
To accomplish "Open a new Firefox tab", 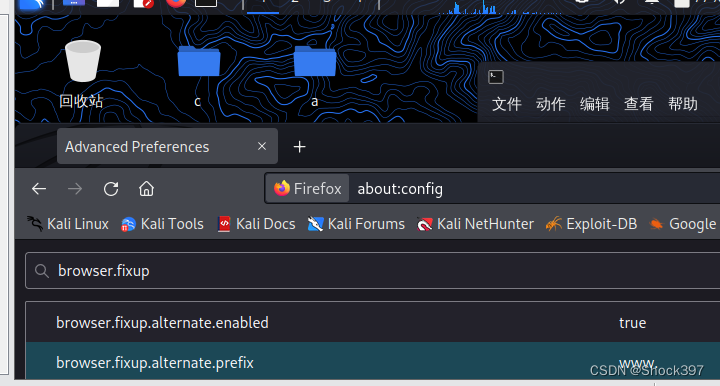I will coord(299,147).
